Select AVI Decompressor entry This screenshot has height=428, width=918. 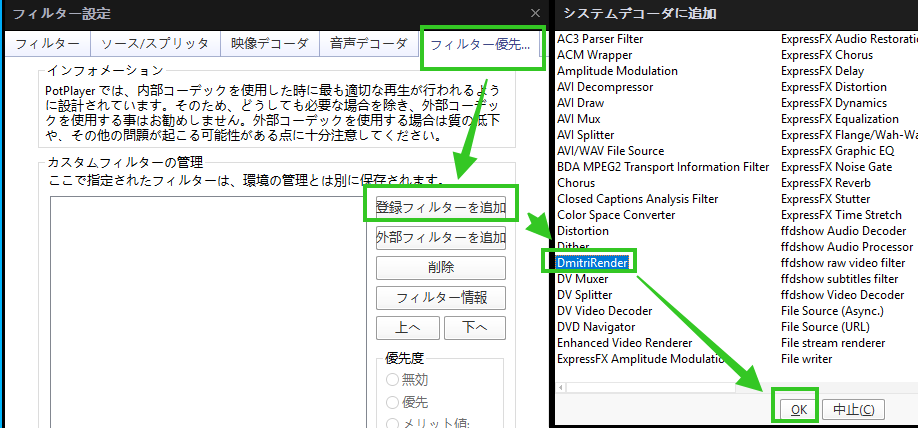click(x=605, y=87)
